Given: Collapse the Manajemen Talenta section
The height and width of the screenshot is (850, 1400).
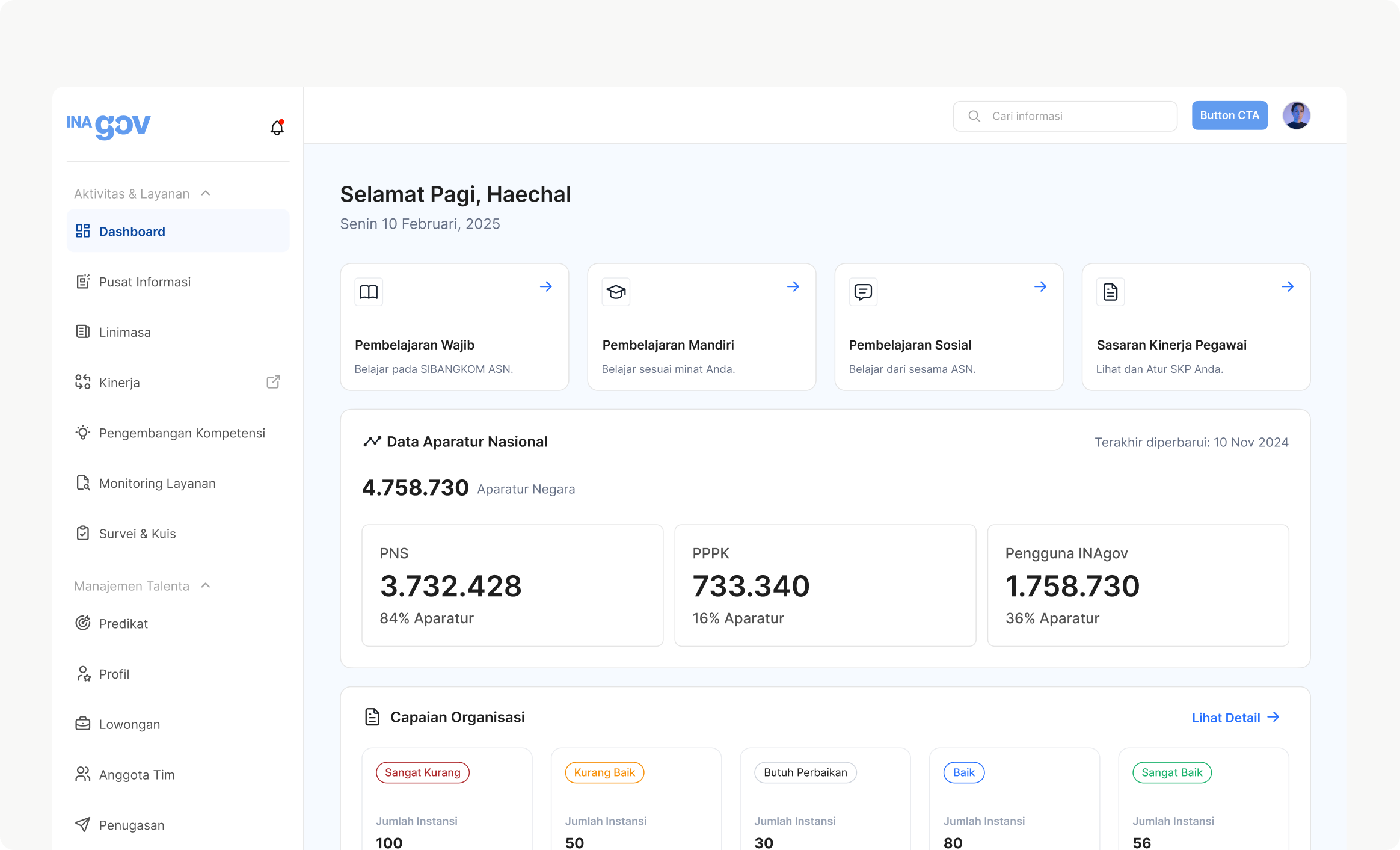Looking at the screenshot, I should coord(206,585).
